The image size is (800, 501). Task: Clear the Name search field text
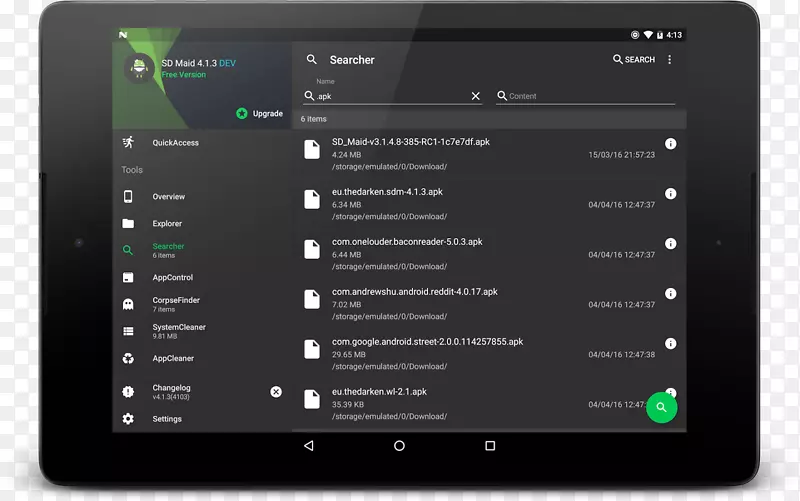[476, 97]
